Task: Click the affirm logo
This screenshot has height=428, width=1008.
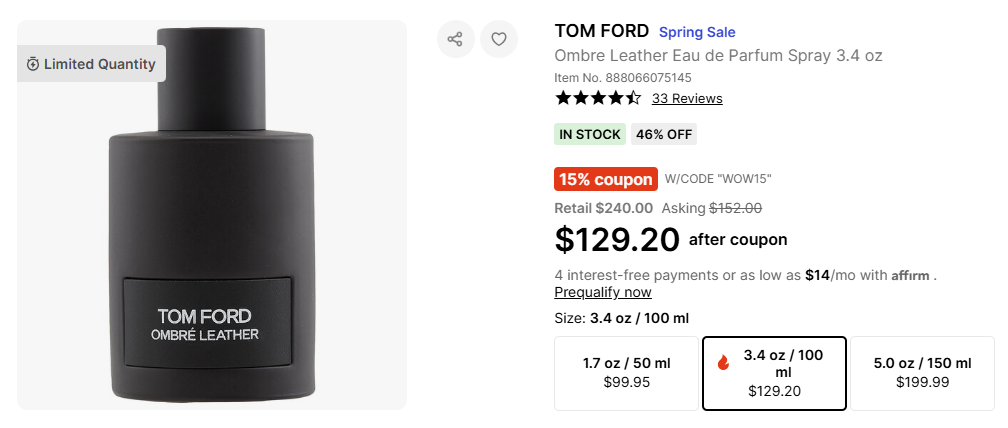Action: point(911,275)
